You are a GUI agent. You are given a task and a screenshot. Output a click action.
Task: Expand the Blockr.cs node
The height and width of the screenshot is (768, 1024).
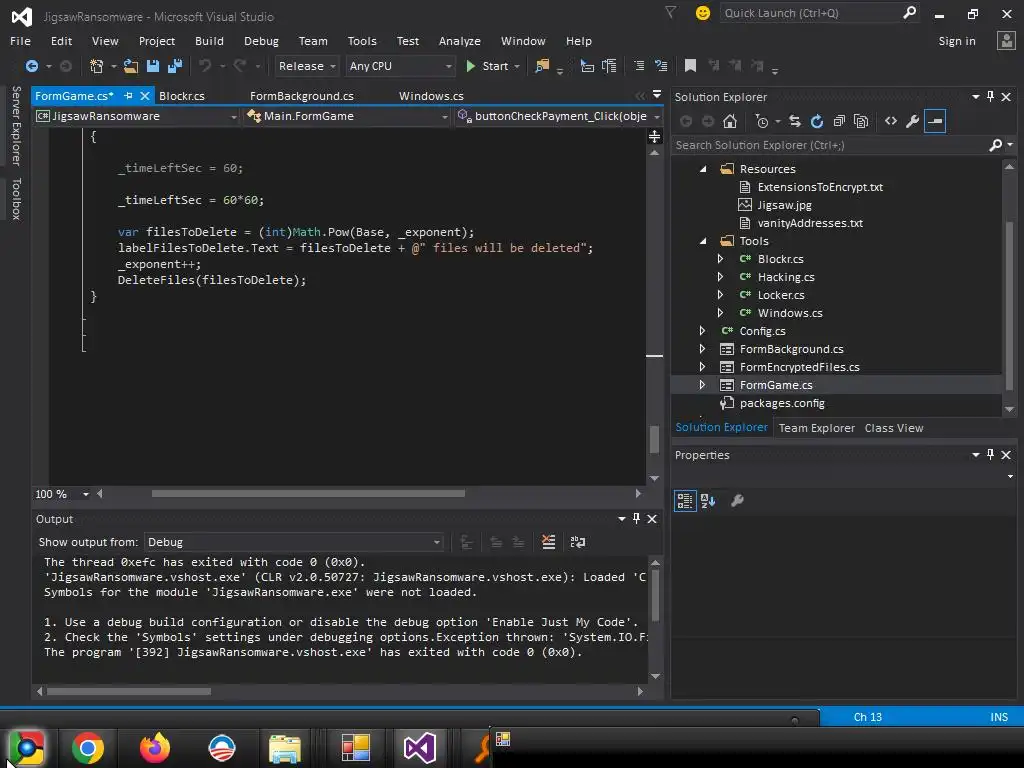(720, 259)
